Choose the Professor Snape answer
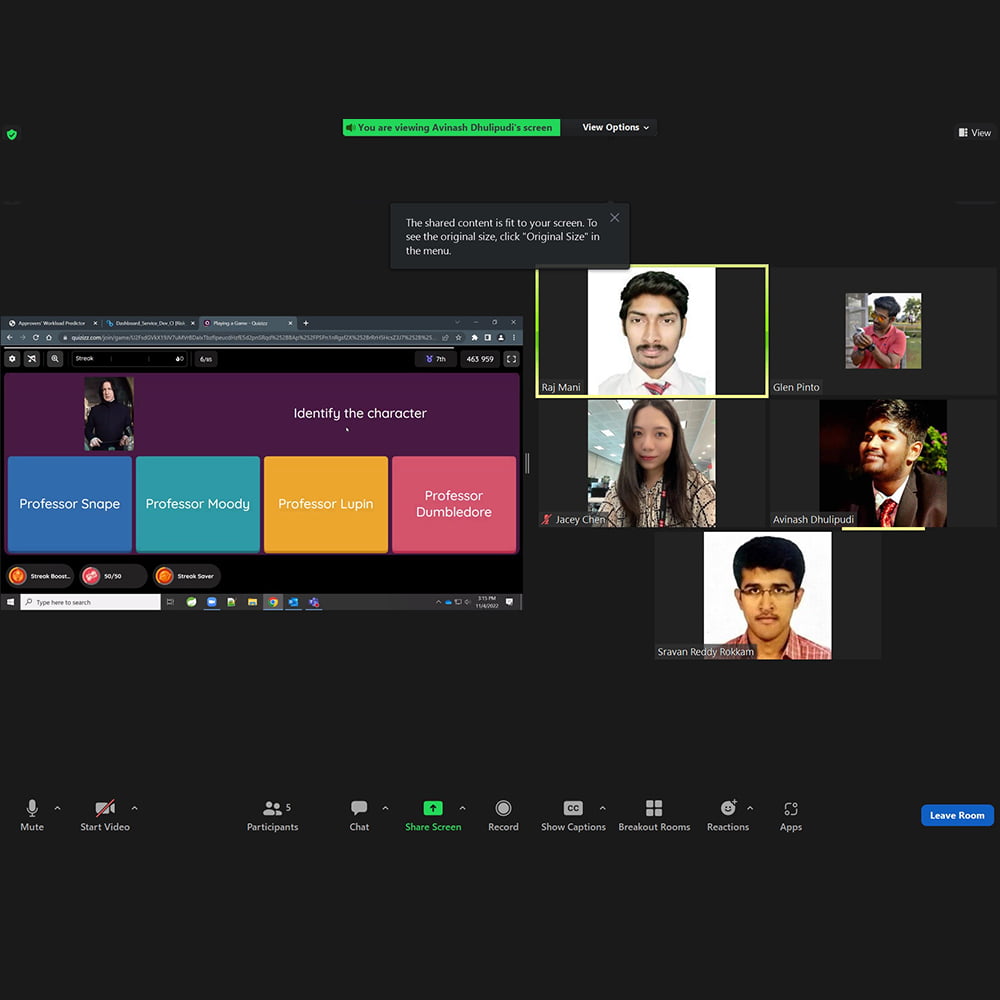1000x1000 pixels. coord(70,504)
